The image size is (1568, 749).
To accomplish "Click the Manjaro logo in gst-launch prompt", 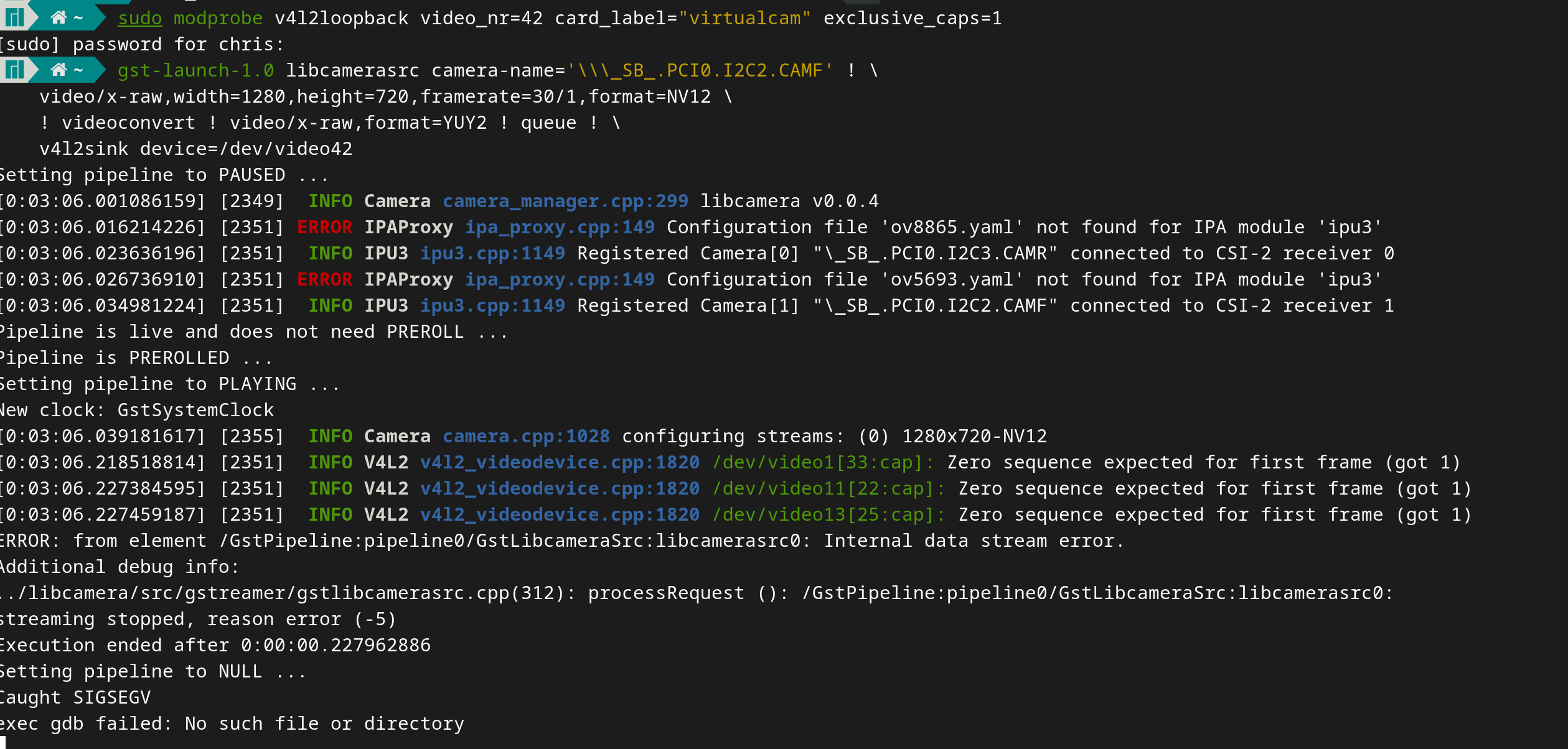I will coord(14,70).
